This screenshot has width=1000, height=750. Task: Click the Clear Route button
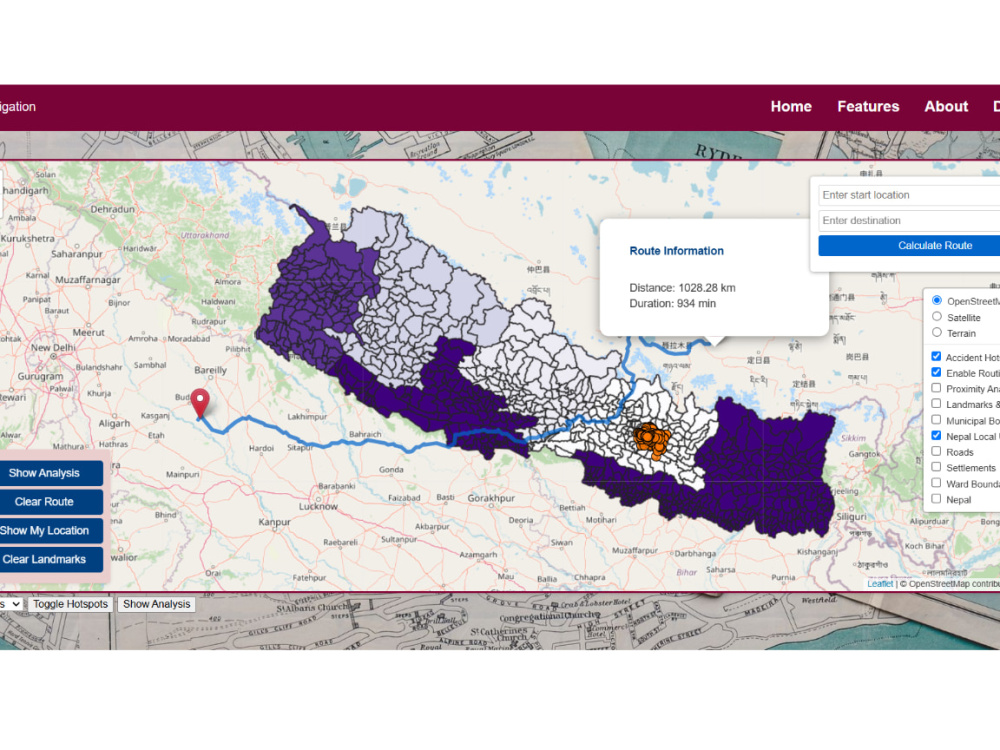pyautogui.click(x=50, y=502)
